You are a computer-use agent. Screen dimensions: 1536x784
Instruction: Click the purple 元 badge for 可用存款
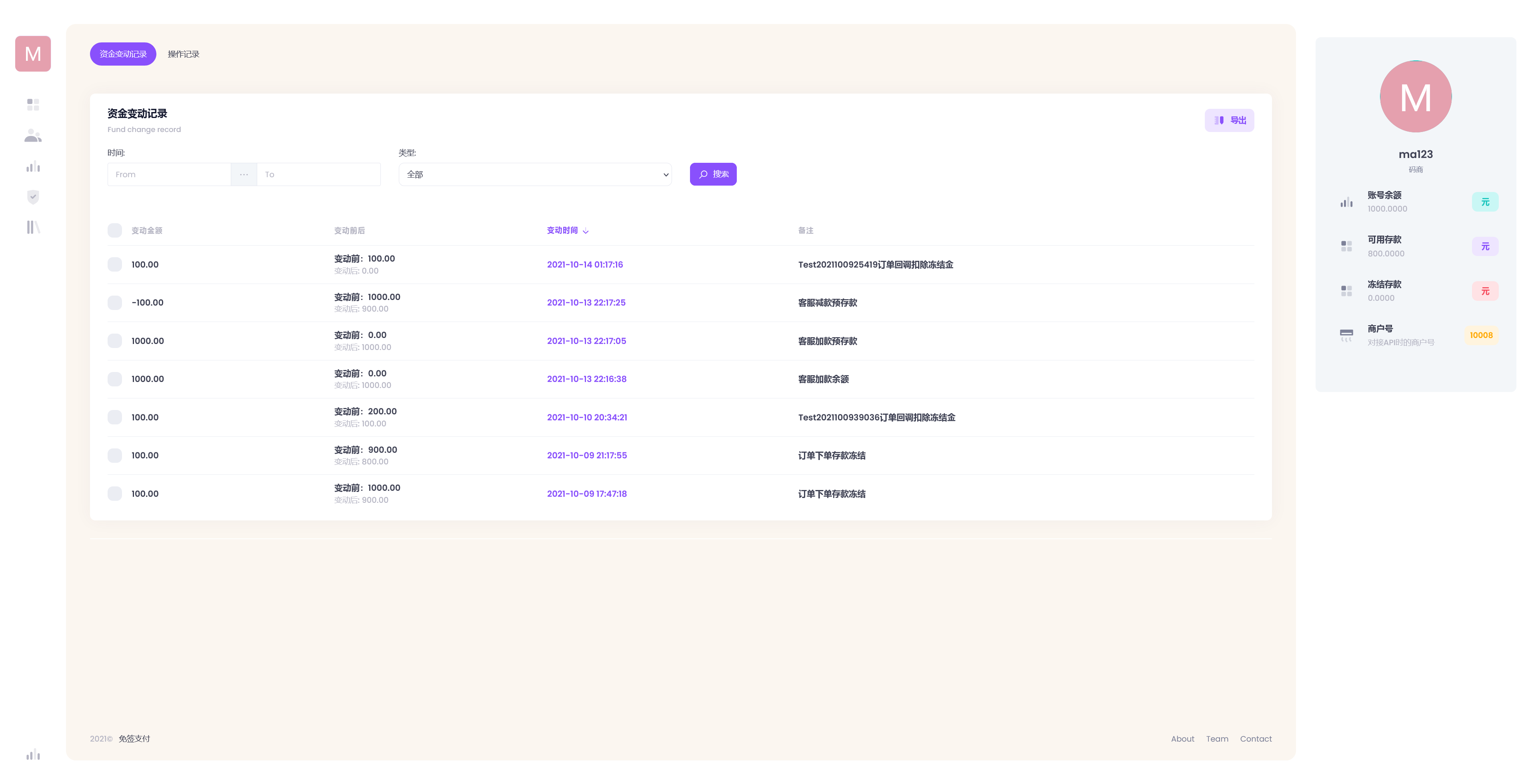(1485, 246)
